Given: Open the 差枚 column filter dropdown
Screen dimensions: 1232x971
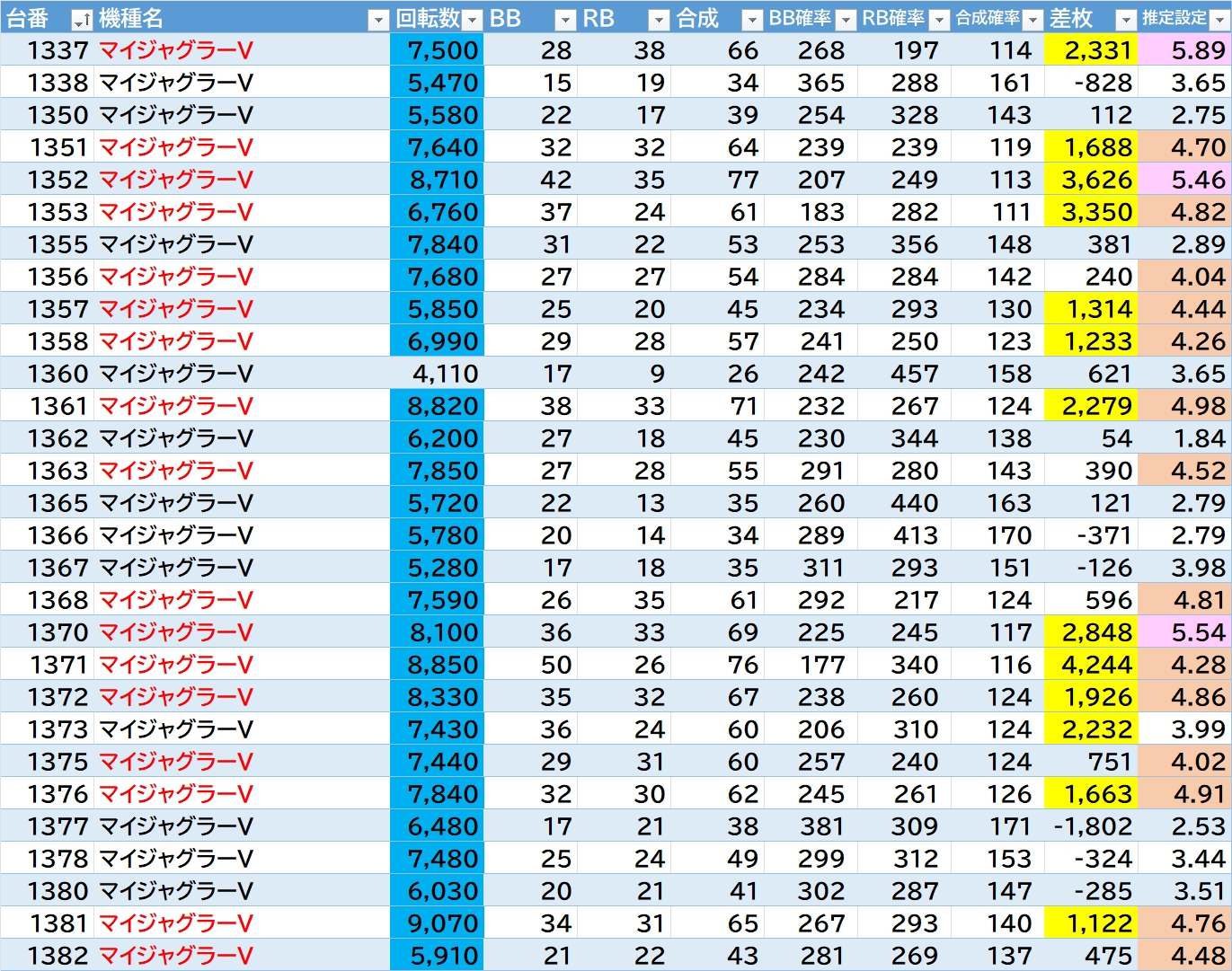Looking at the screenshot, I should [1126, 20].
